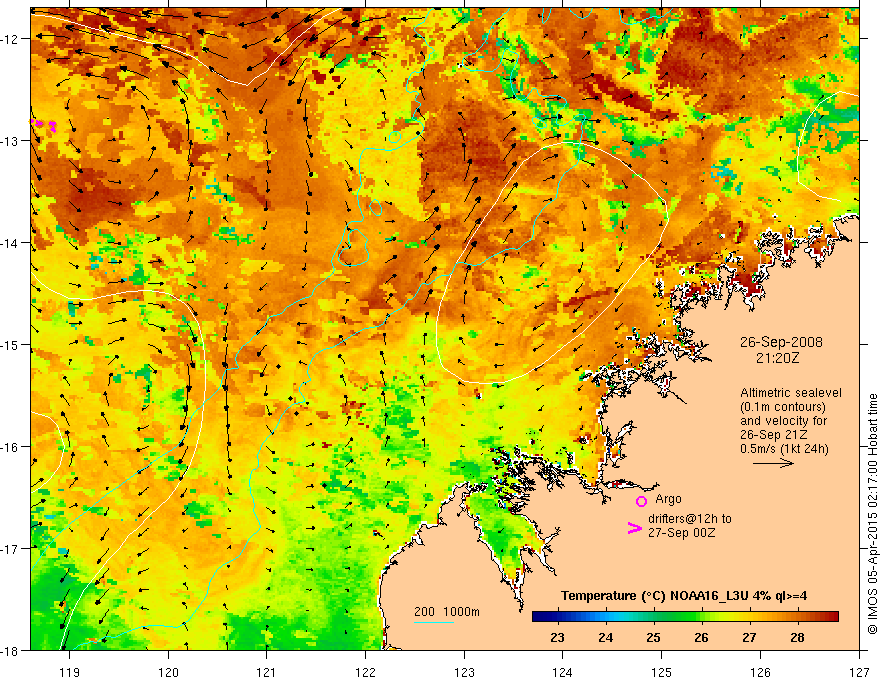Click the 'Argo' legend label
The height and width of the screenshot is (680, 880).
668,499
